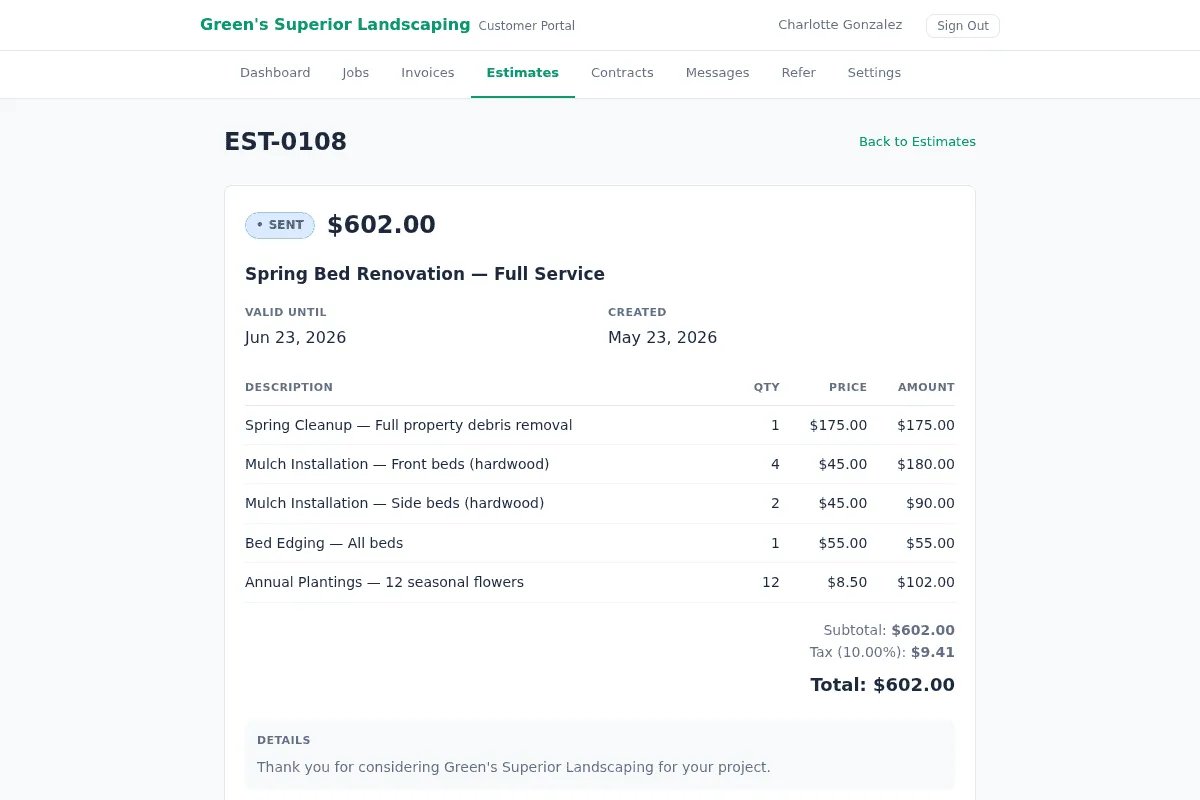Click the Total: $602.00 line
This screenshot has height=800, width=1200.
click(x=882, y=685)
